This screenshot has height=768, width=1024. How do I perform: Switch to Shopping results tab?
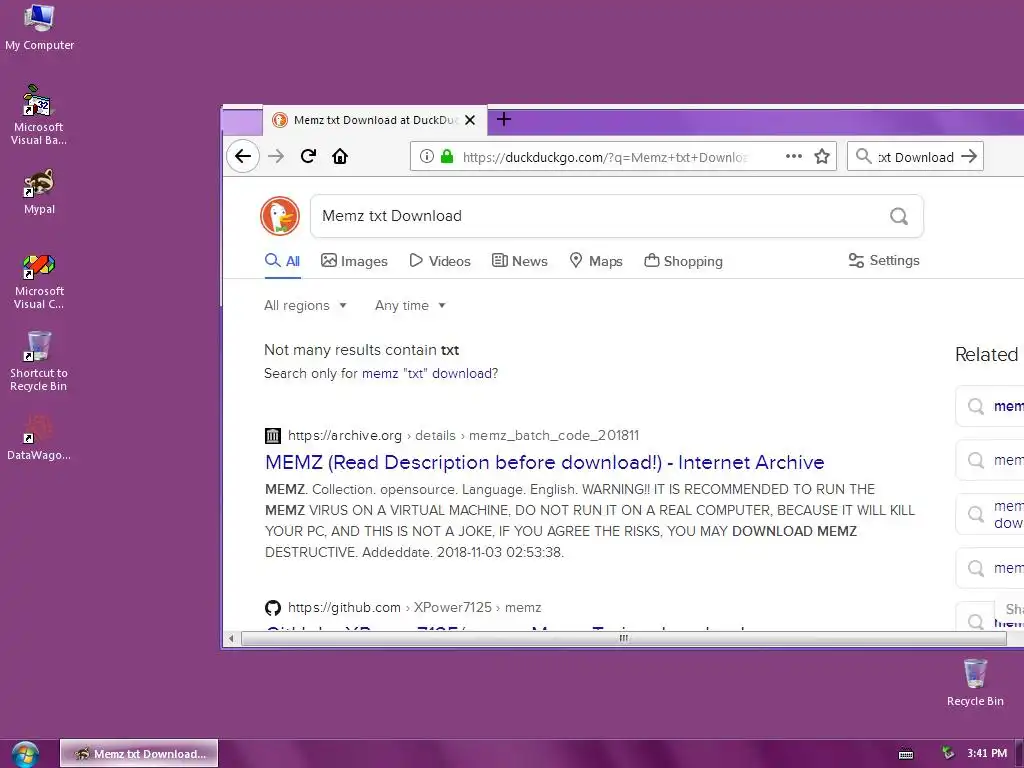683,261
